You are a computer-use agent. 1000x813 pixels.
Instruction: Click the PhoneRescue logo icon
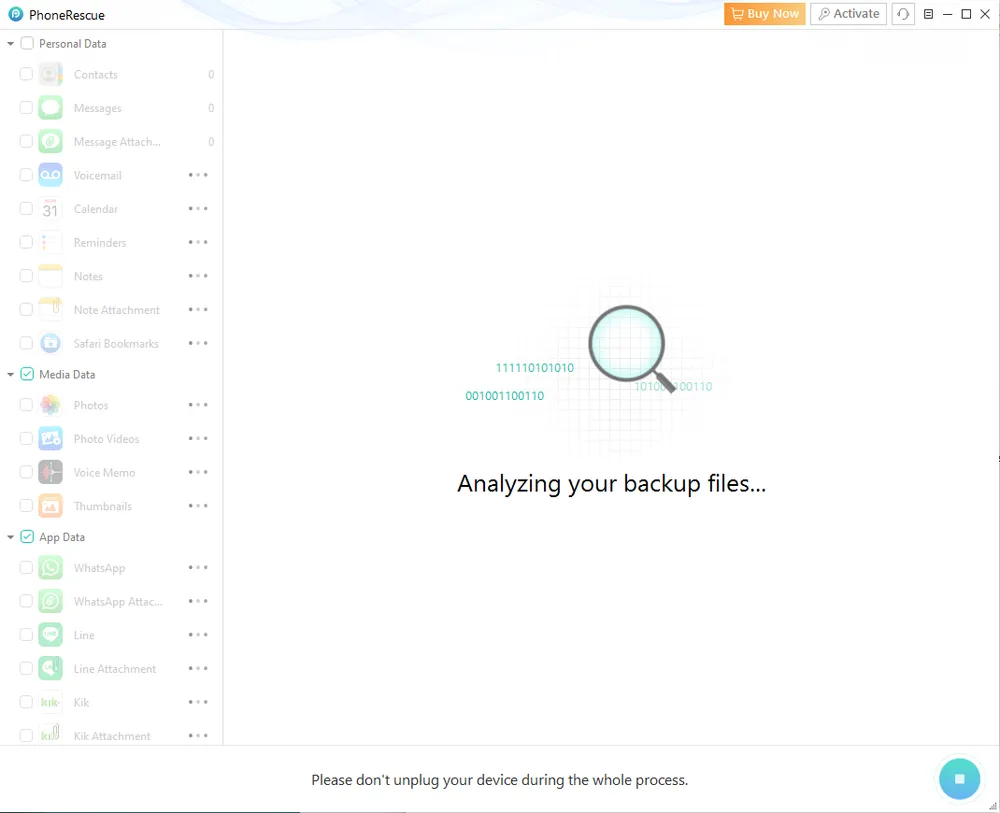point(15,14)
